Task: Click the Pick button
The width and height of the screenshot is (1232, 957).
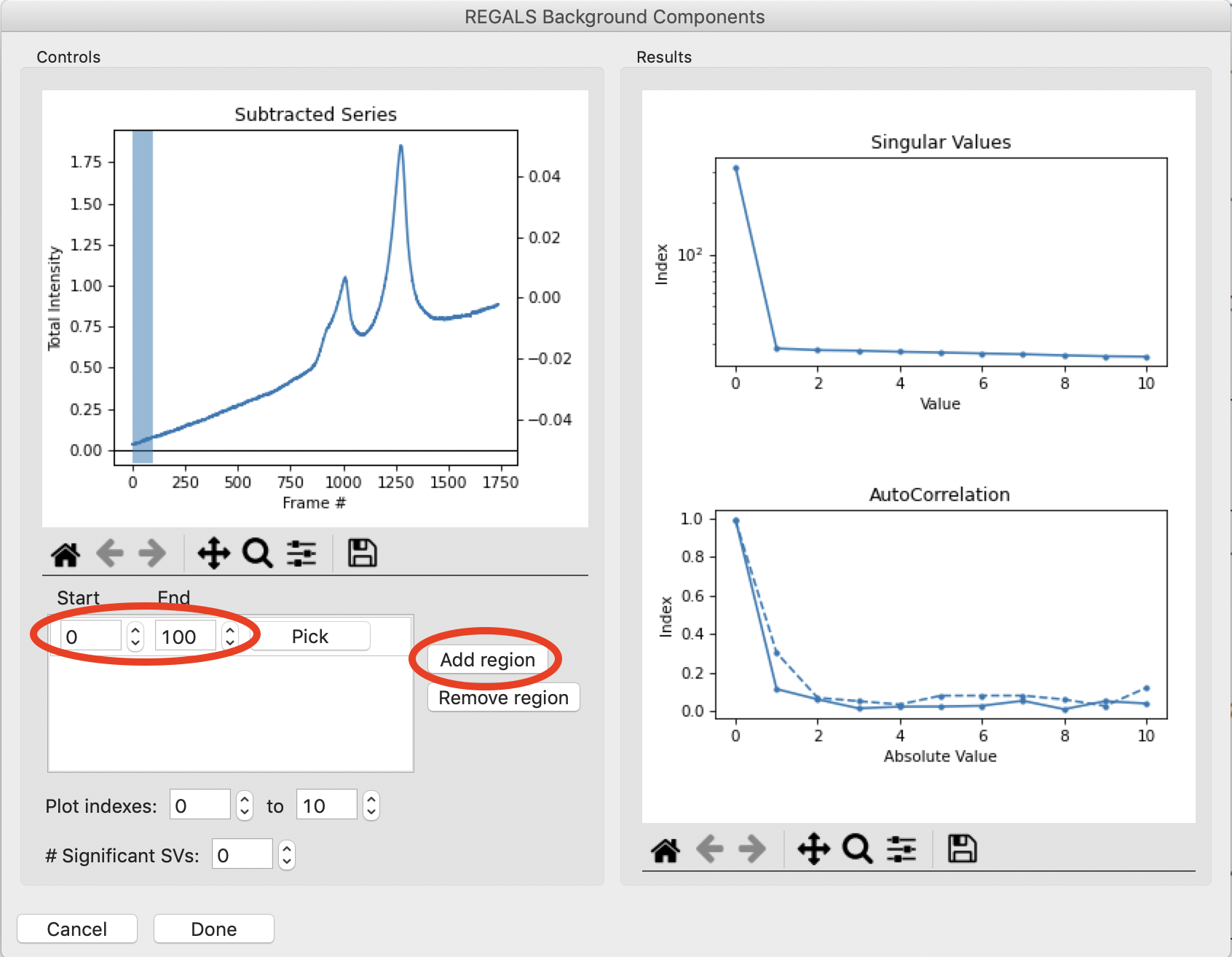Action: (x=310, y=637)
